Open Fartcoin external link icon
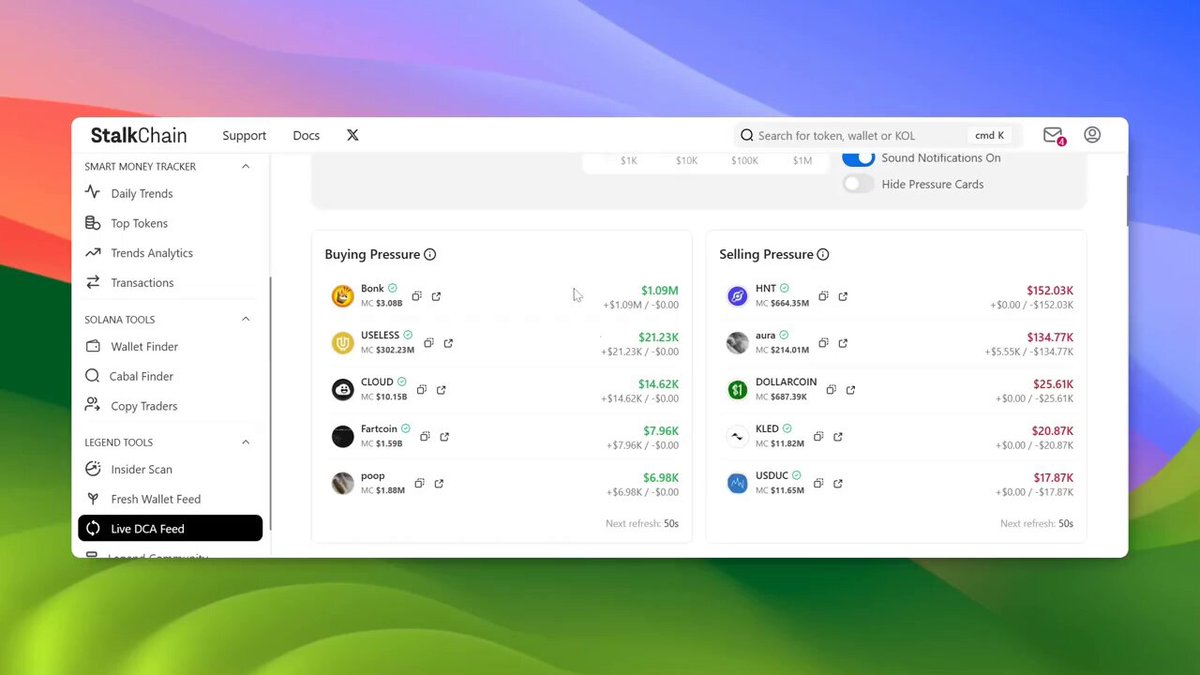This screenshot has width=1200, height=675. (x=444, y=436)
